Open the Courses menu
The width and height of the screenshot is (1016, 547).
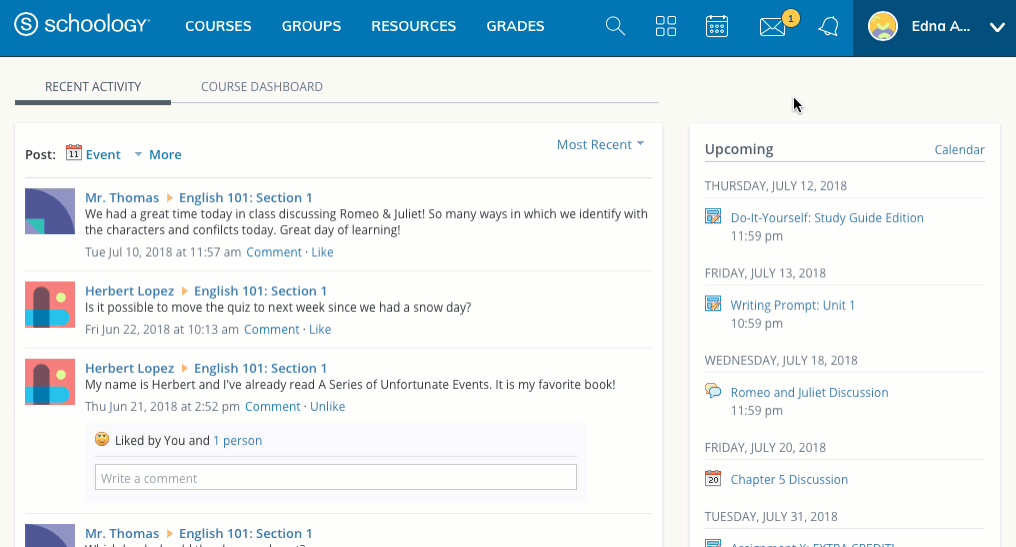pos(218,27)
